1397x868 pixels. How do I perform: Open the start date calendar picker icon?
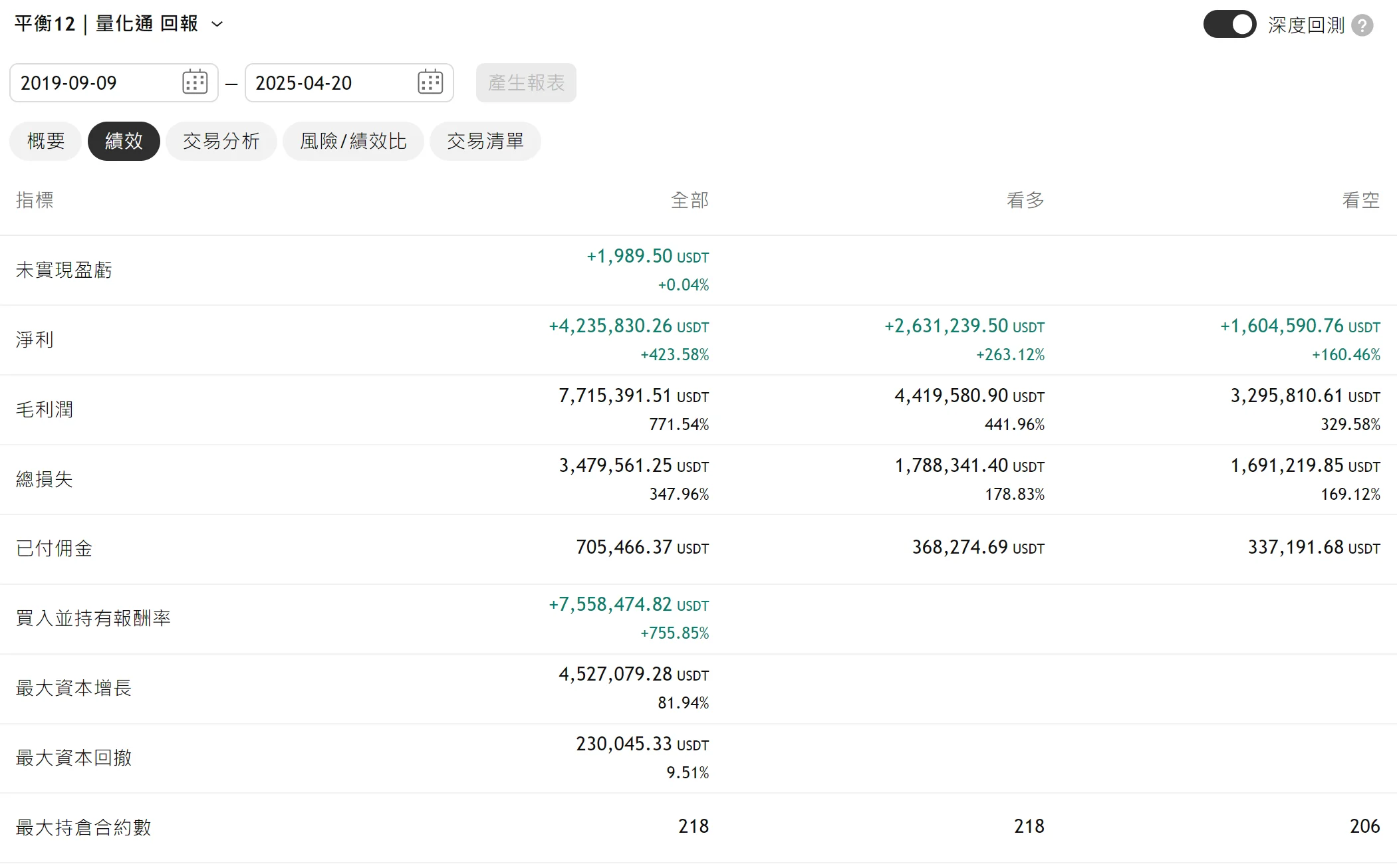click(x=195, y=82)
